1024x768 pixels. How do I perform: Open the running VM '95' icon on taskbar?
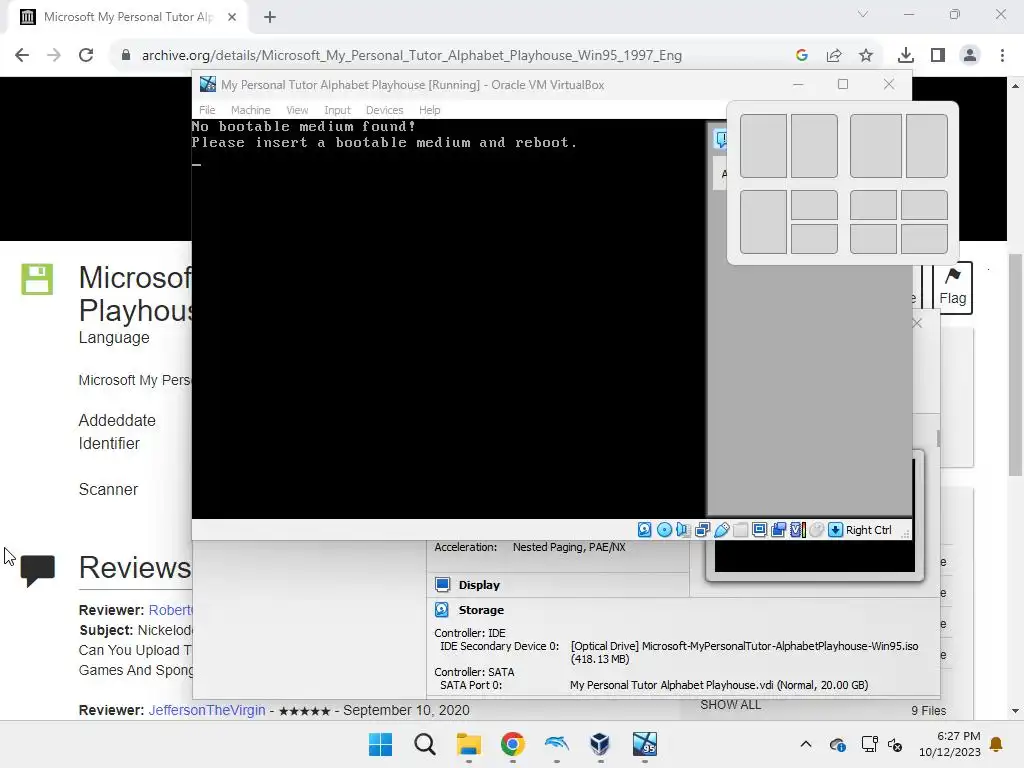tap(645, 744)
